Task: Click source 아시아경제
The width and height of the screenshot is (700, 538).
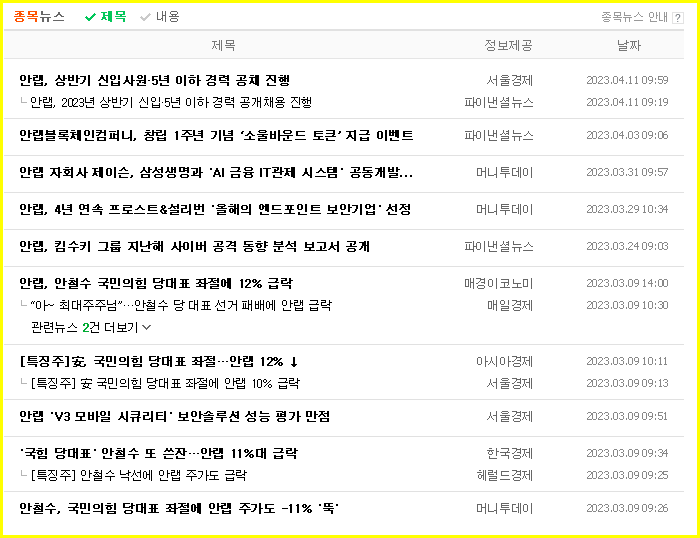Action: pos(504,362)
